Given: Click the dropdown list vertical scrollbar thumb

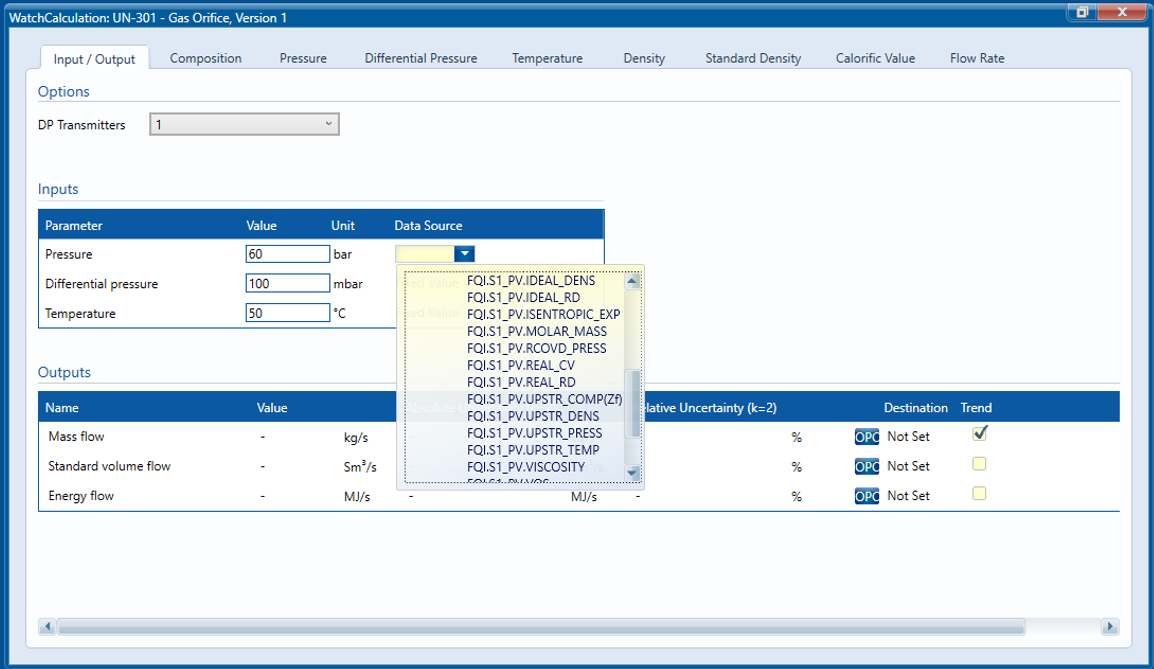Looking at the screenshot, I should [632, 403].
